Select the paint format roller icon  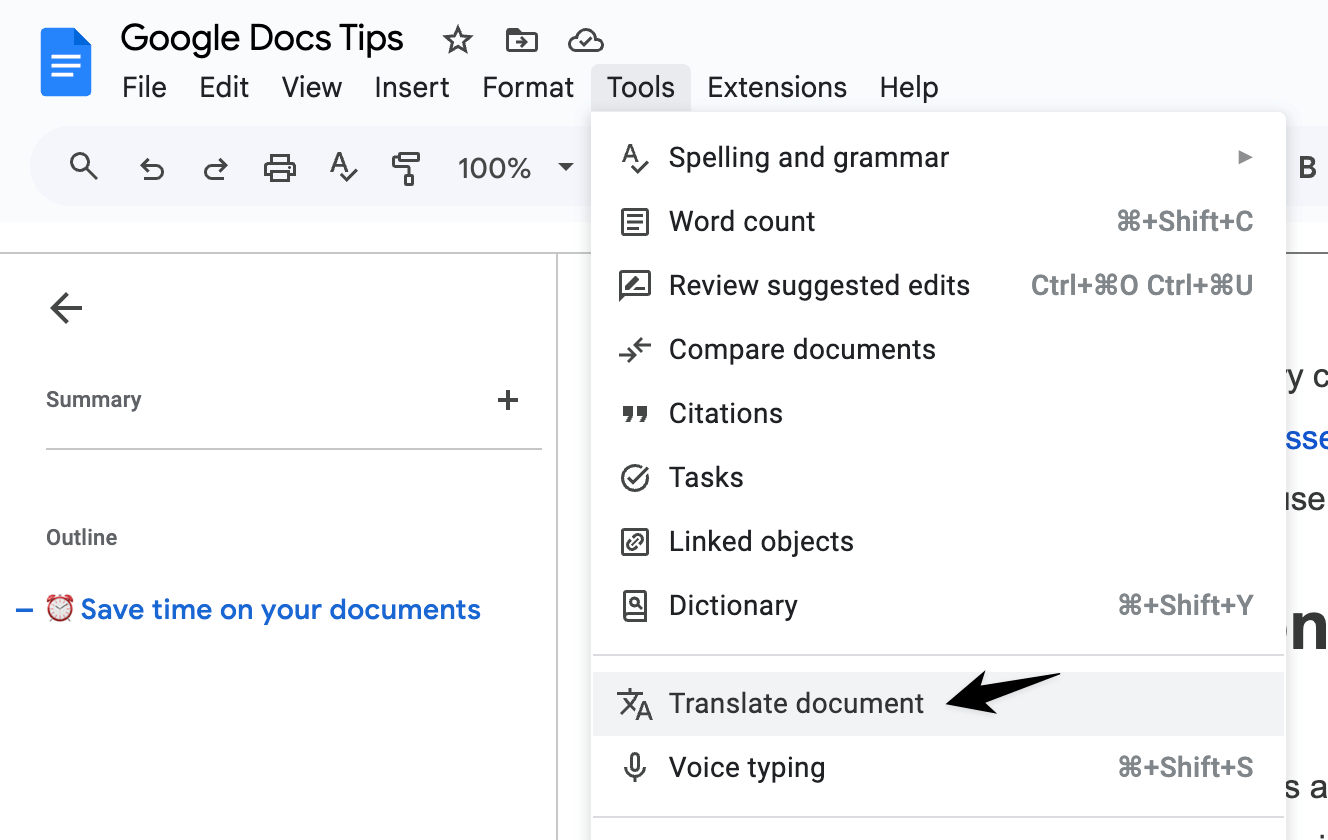pos(406,168)
